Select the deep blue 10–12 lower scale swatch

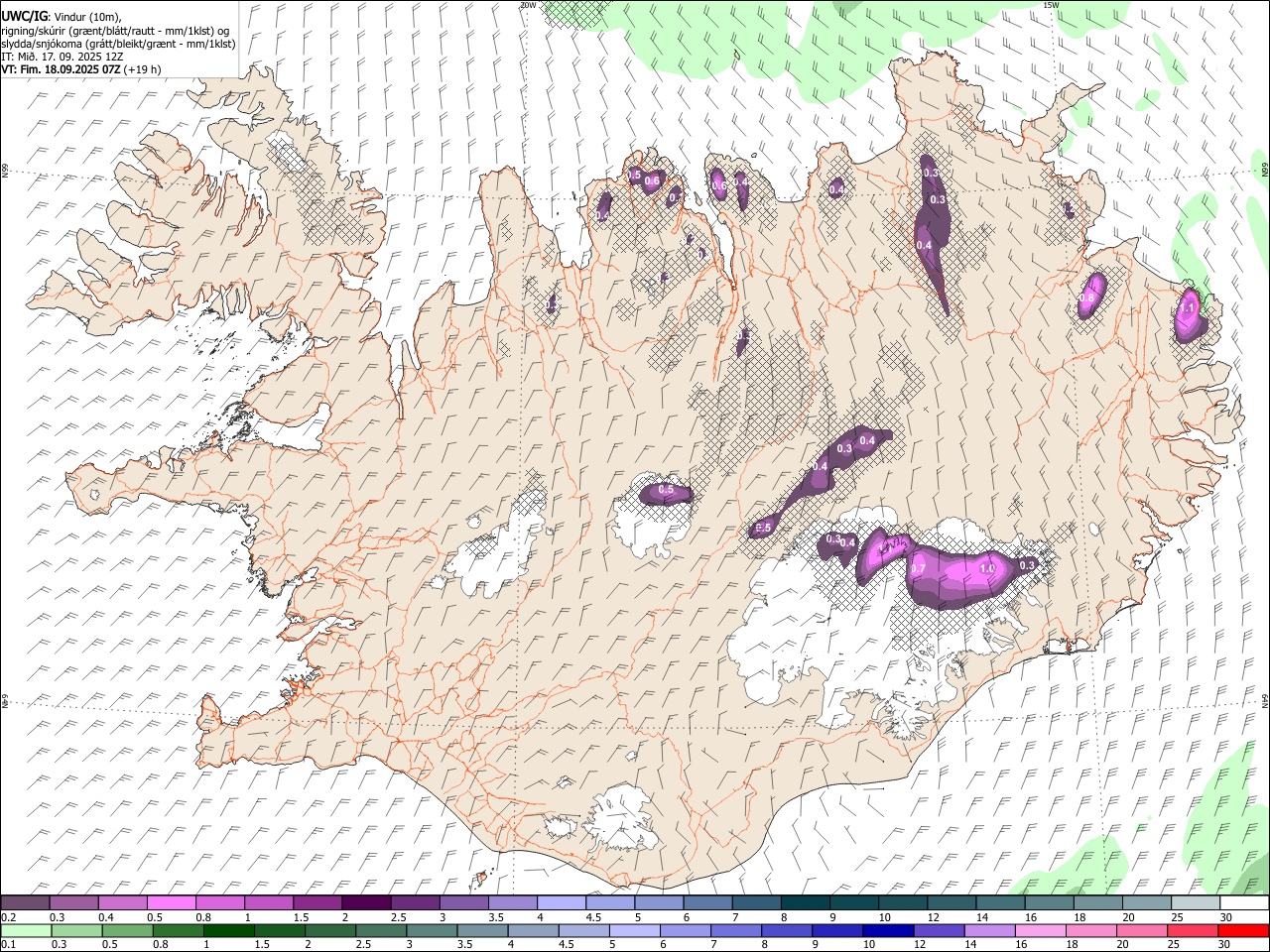(x=889, y=930)
